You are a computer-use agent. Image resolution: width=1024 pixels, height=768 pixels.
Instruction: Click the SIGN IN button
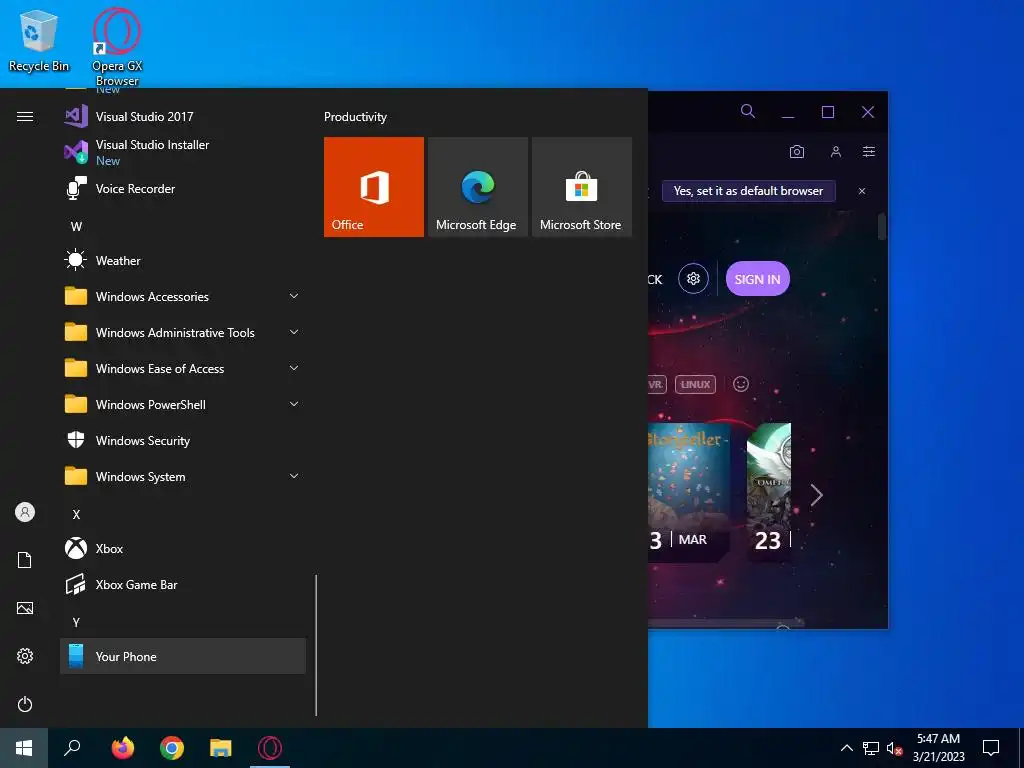click(x=758, y=279)
